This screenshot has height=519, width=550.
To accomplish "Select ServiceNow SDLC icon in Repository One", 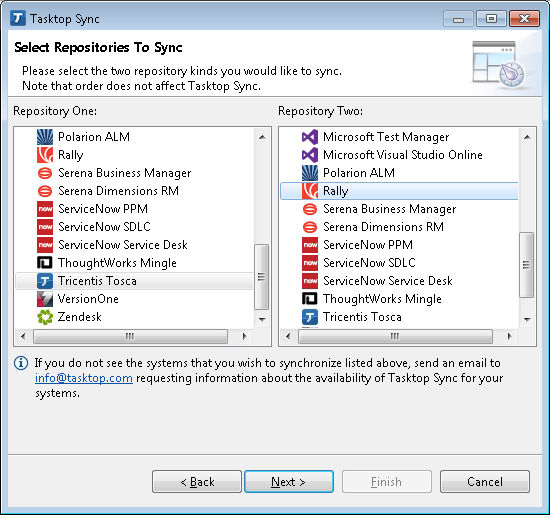I will pyautogui.click(x=45, y=227).
